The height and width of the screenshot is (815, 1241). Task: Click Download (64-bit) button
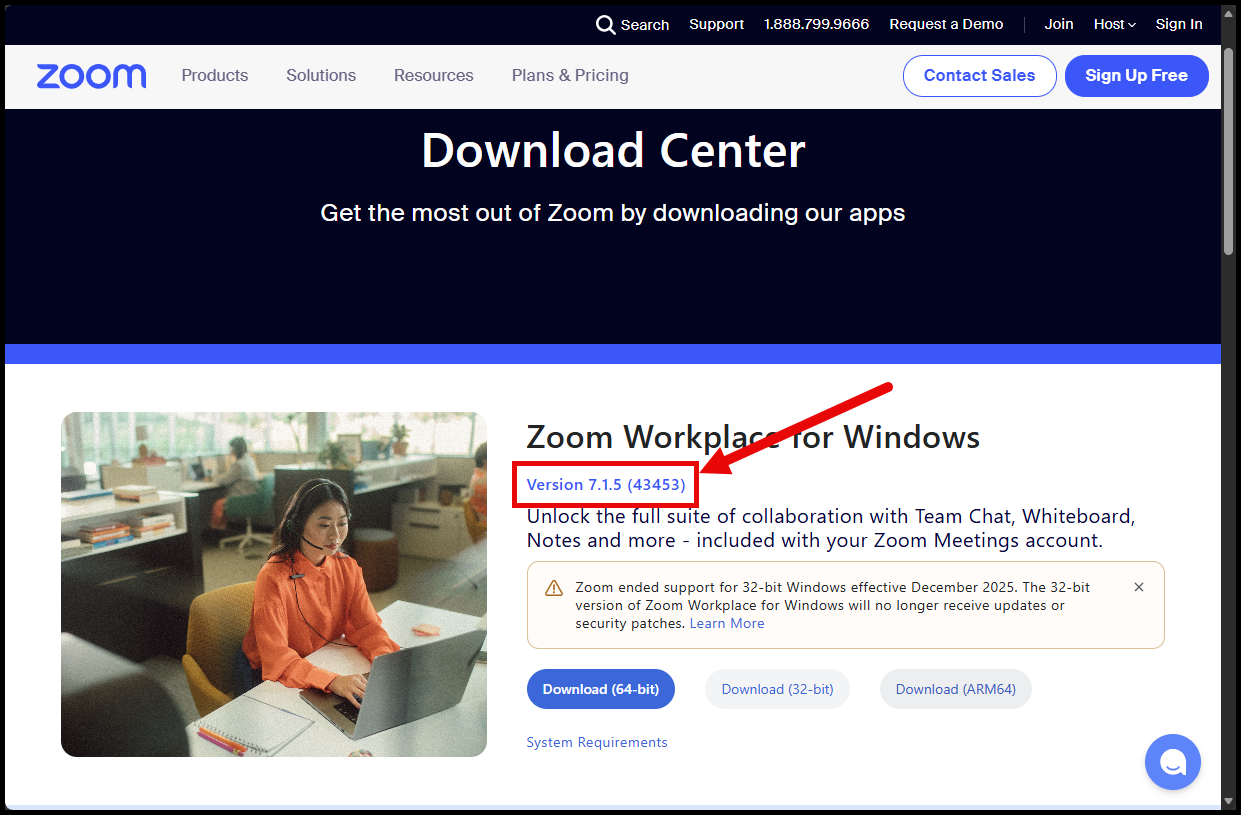(600, 689)
